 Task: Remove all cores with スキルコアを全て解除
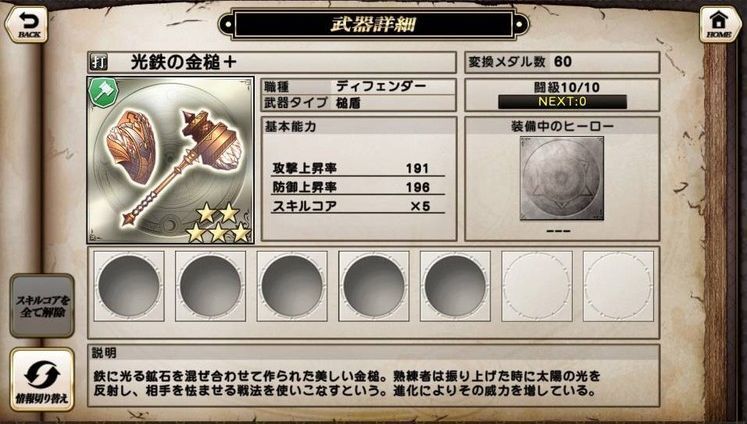click(x=42, y=306)
